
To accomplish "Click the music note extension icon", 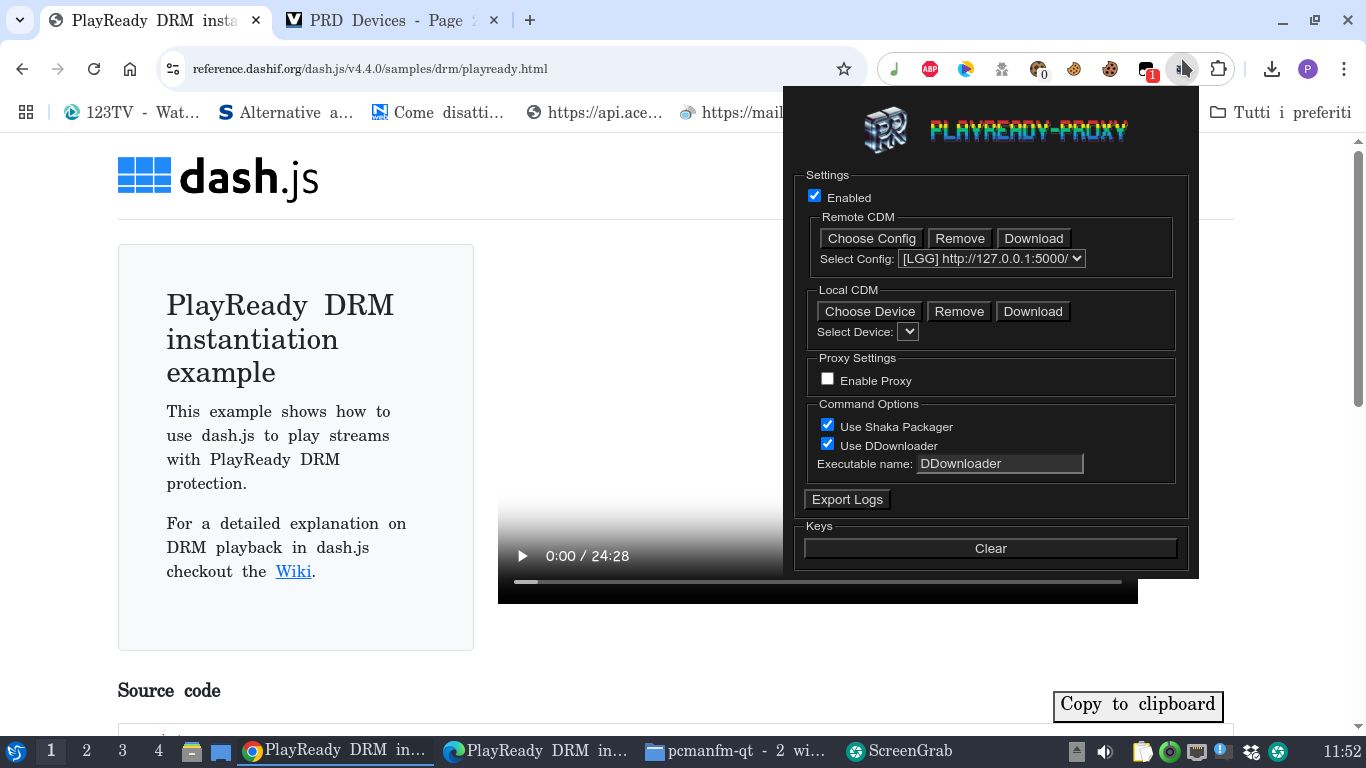I will (894, 69).
